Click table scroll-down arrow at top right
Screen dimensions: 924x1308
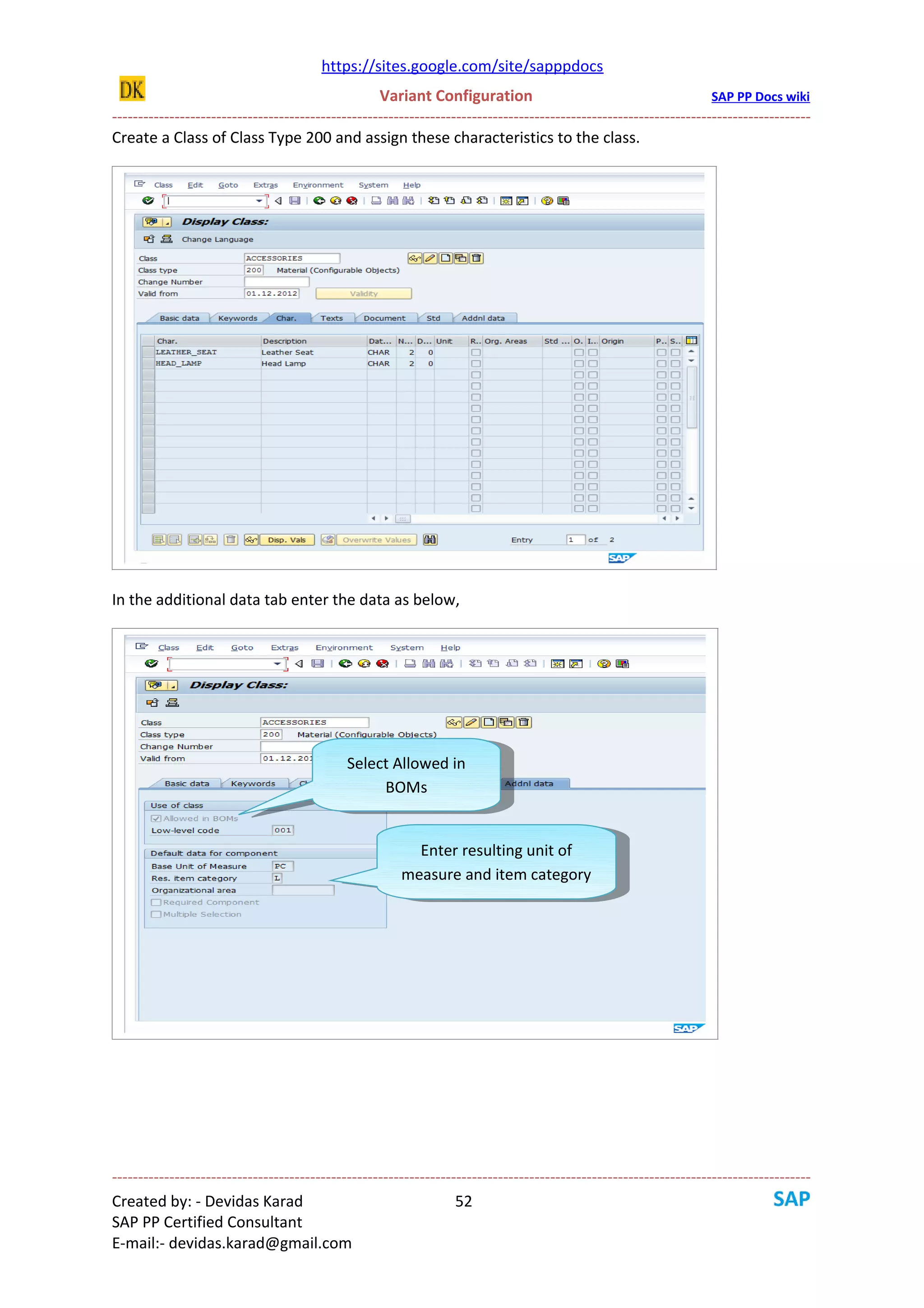coord(691,361)
